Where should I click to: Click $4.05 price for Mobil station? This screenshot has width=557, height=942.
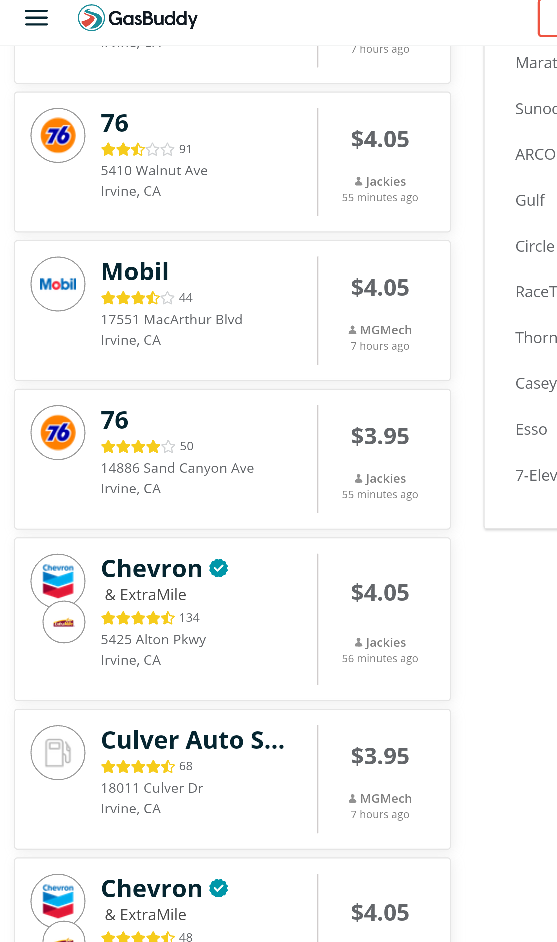(x=380, y=288)
